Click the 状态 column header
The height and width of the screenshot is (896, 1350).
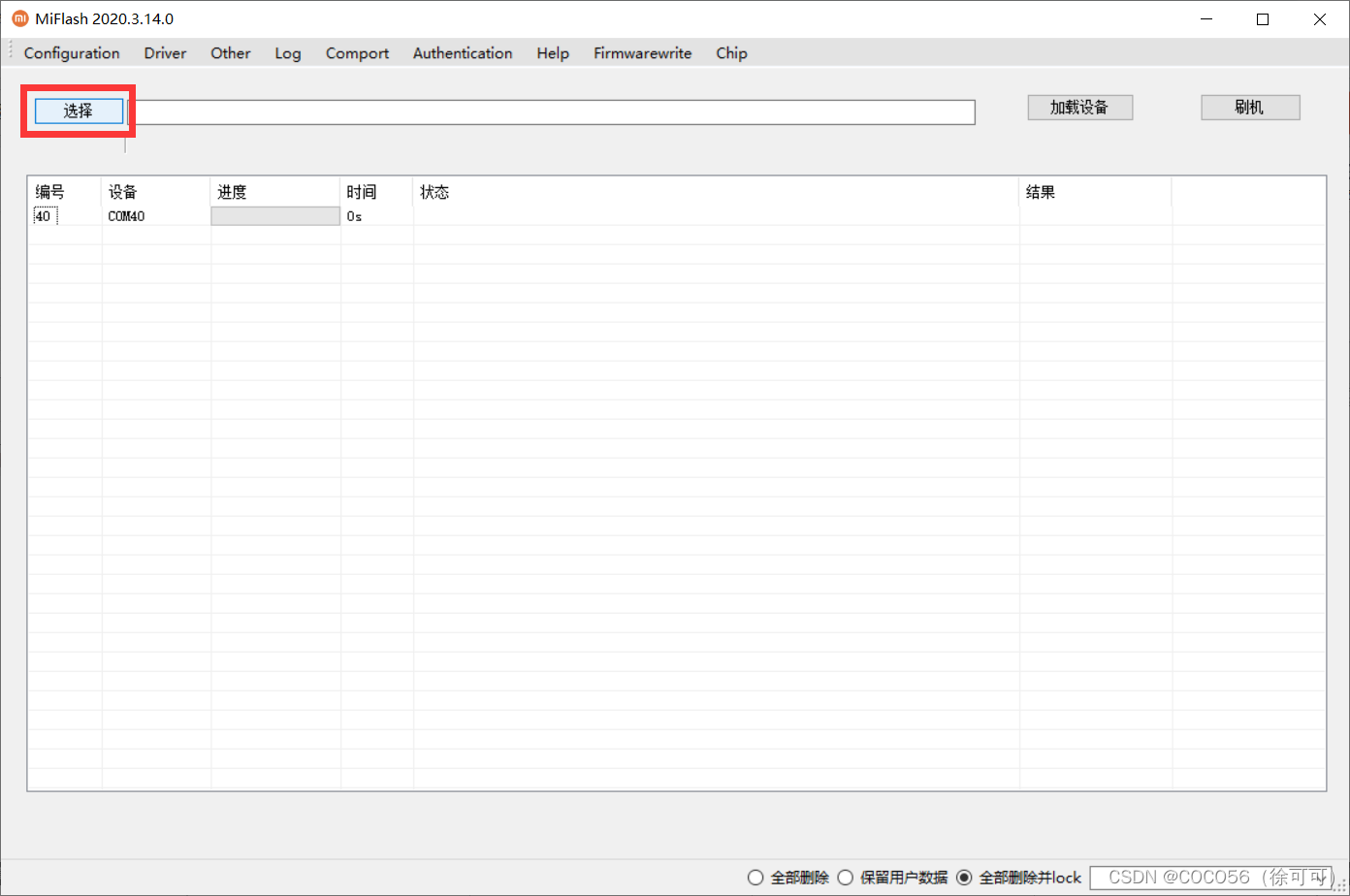(x=716, y=192)
